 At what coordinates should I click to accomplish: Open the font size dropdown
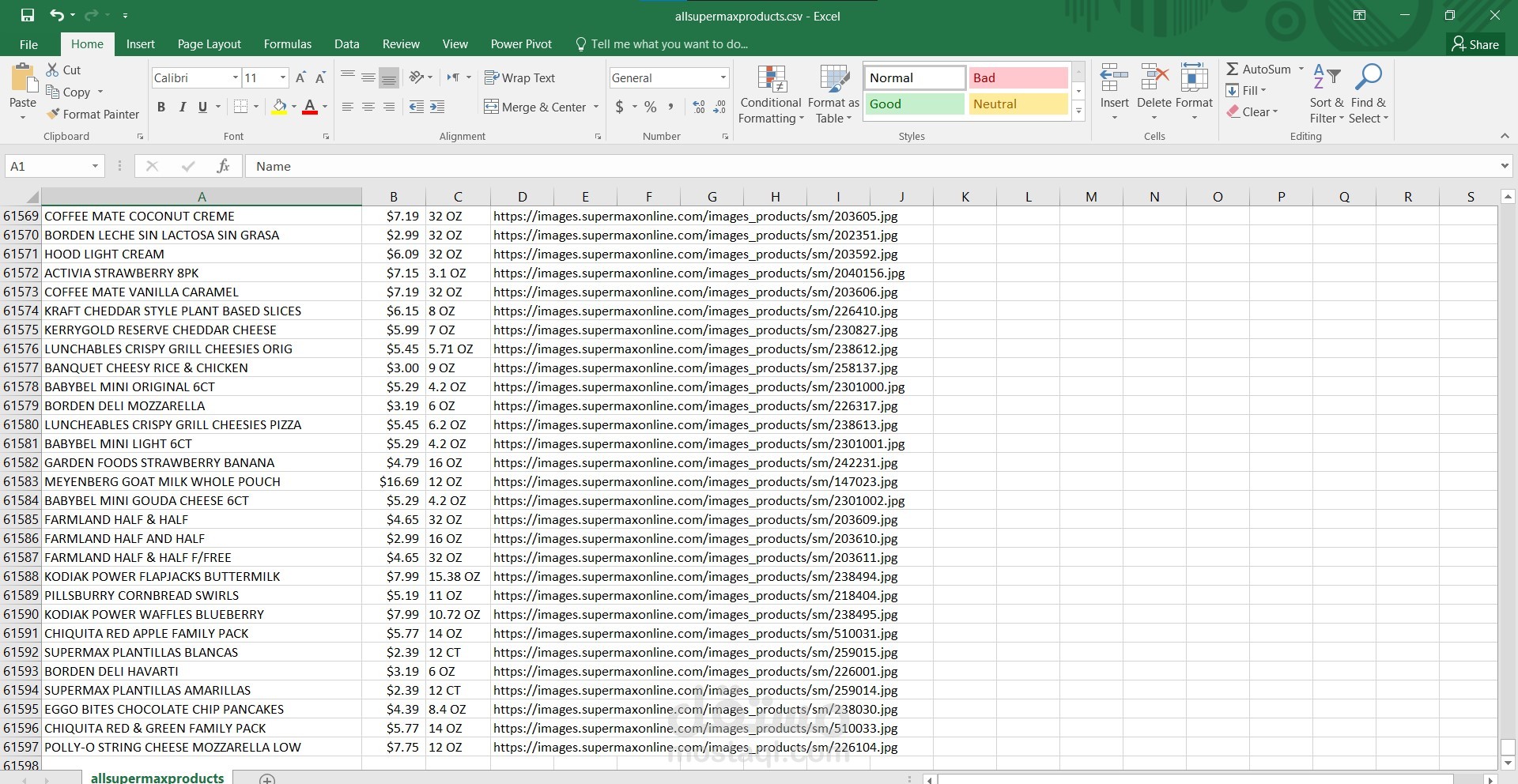[282, 77]
